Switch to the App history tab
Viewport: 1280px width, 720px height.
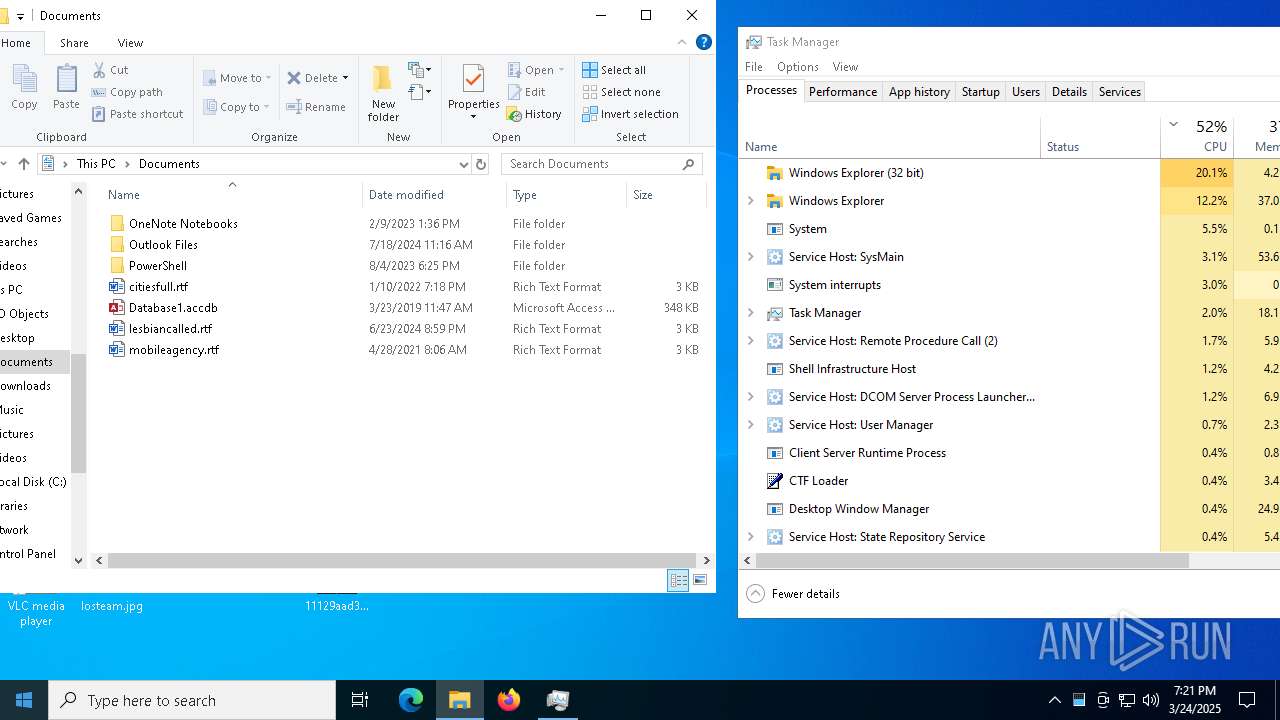(x=919, y=92)
